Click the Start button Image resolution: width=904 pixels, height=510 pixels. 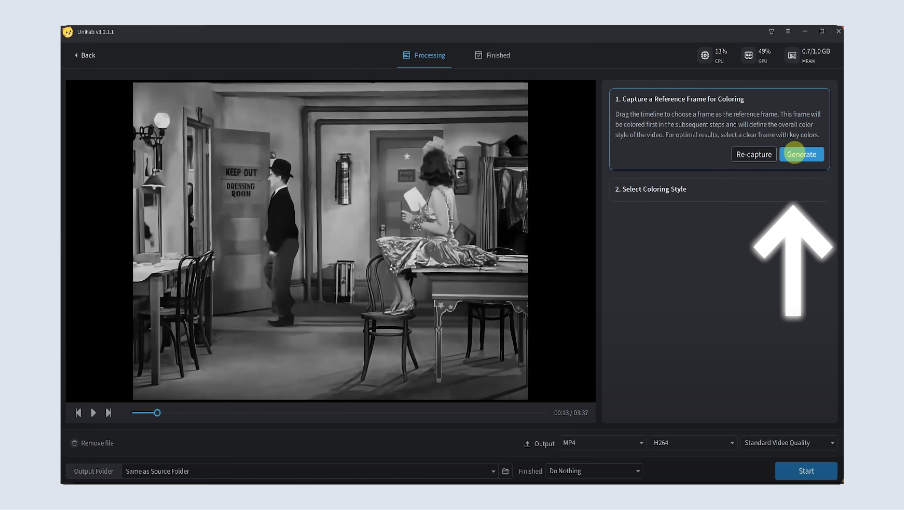tap(806, 471)
